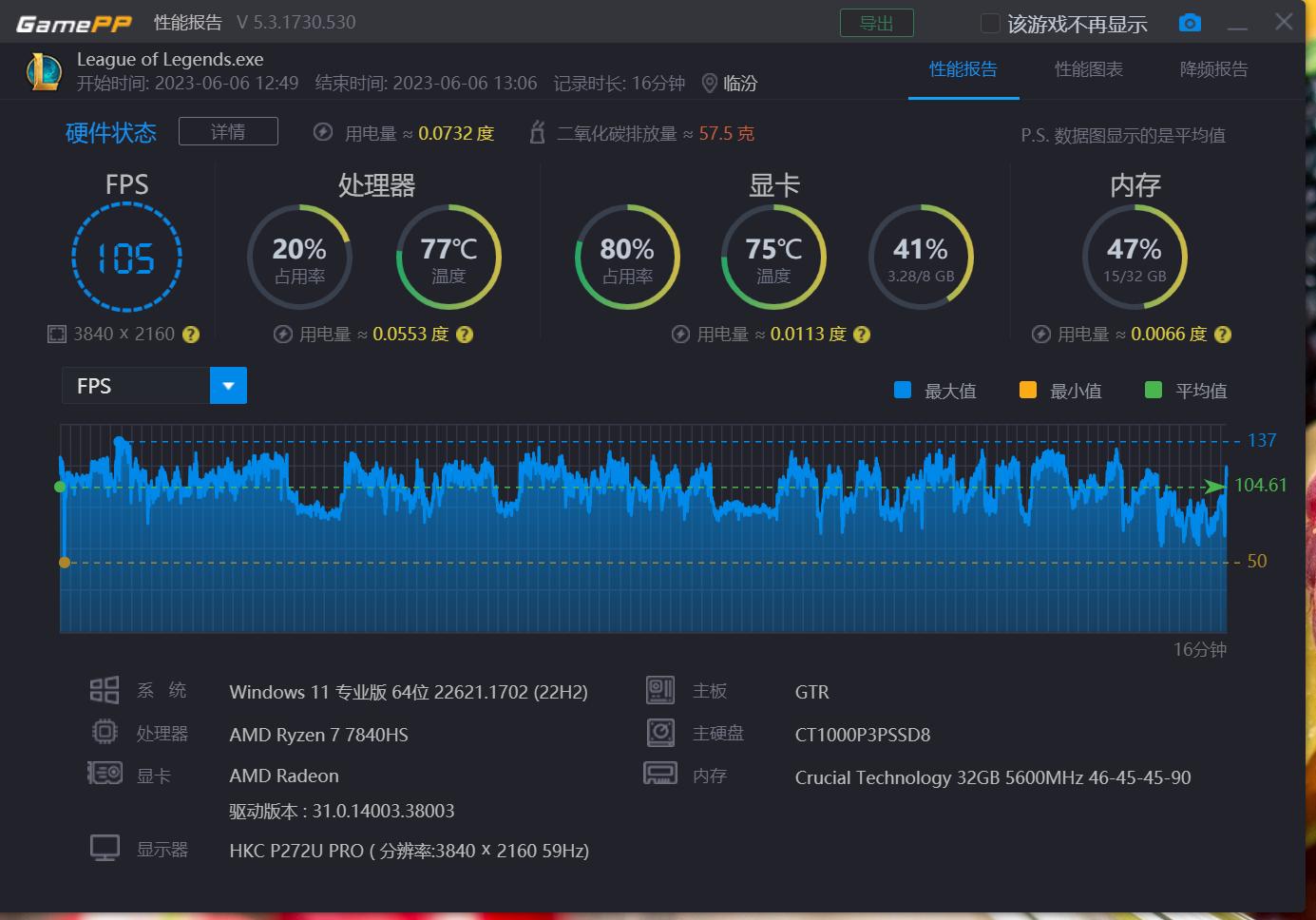Open the help question mark beside memory power usage

[1222, 334]
